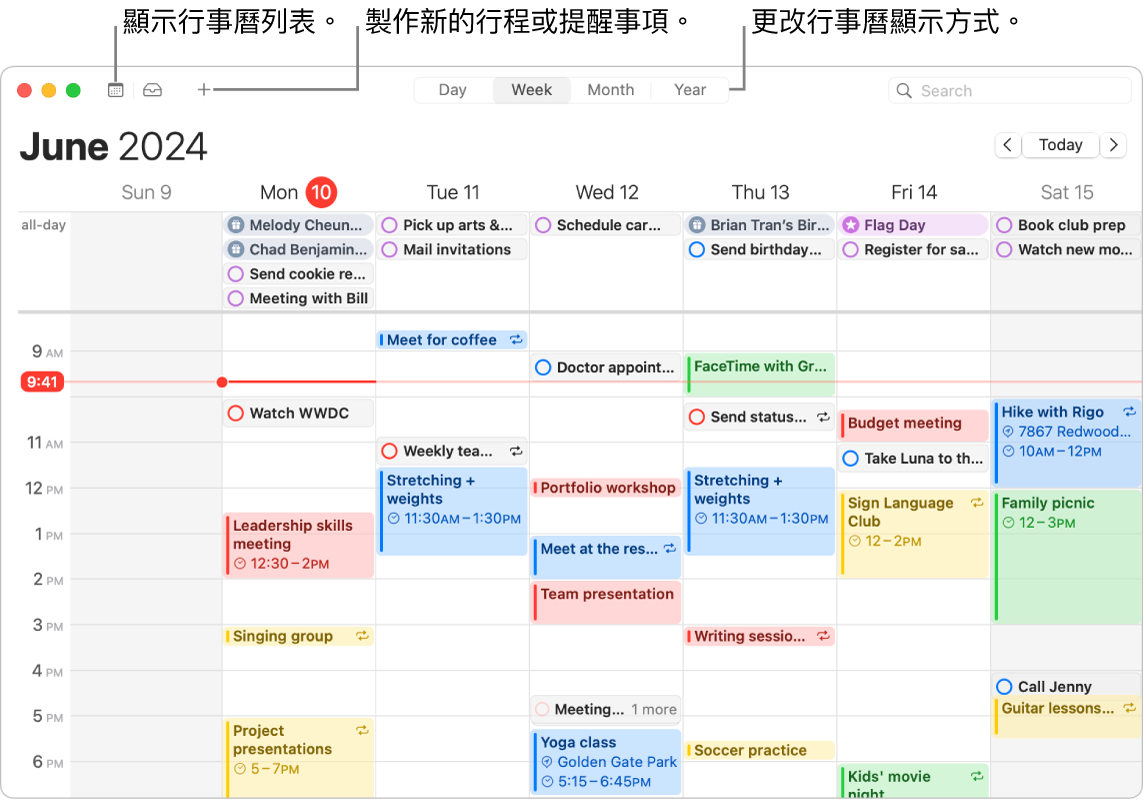This screenshot has height=801, width=1146.
Task: Toggle the completion circle on Call Jenny
Action: pyautogui.click(x=1003, y=686)
